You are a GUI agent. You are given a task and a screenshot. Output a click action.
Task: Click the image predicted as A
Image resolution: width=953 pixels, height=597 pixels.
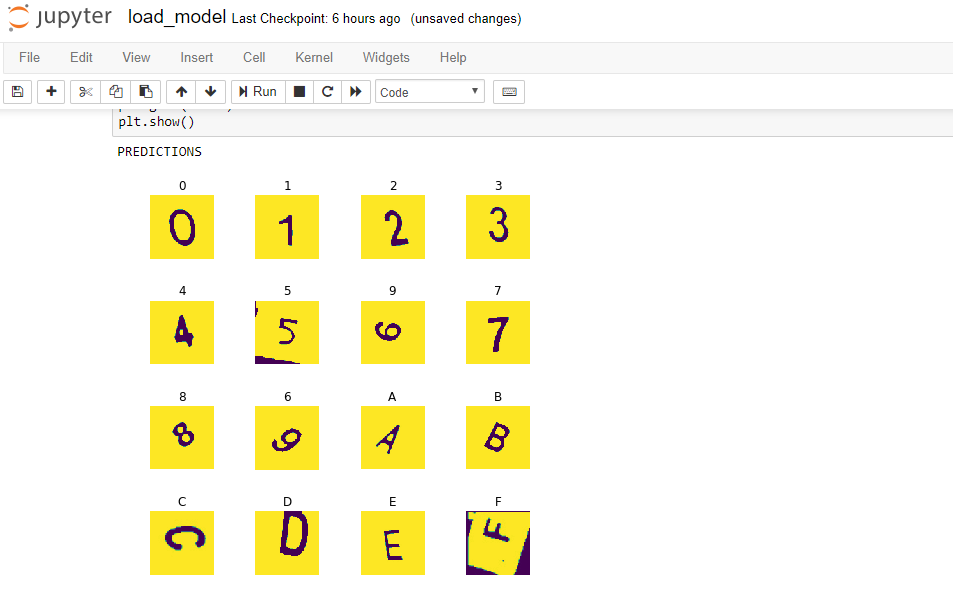coord(393,438)
